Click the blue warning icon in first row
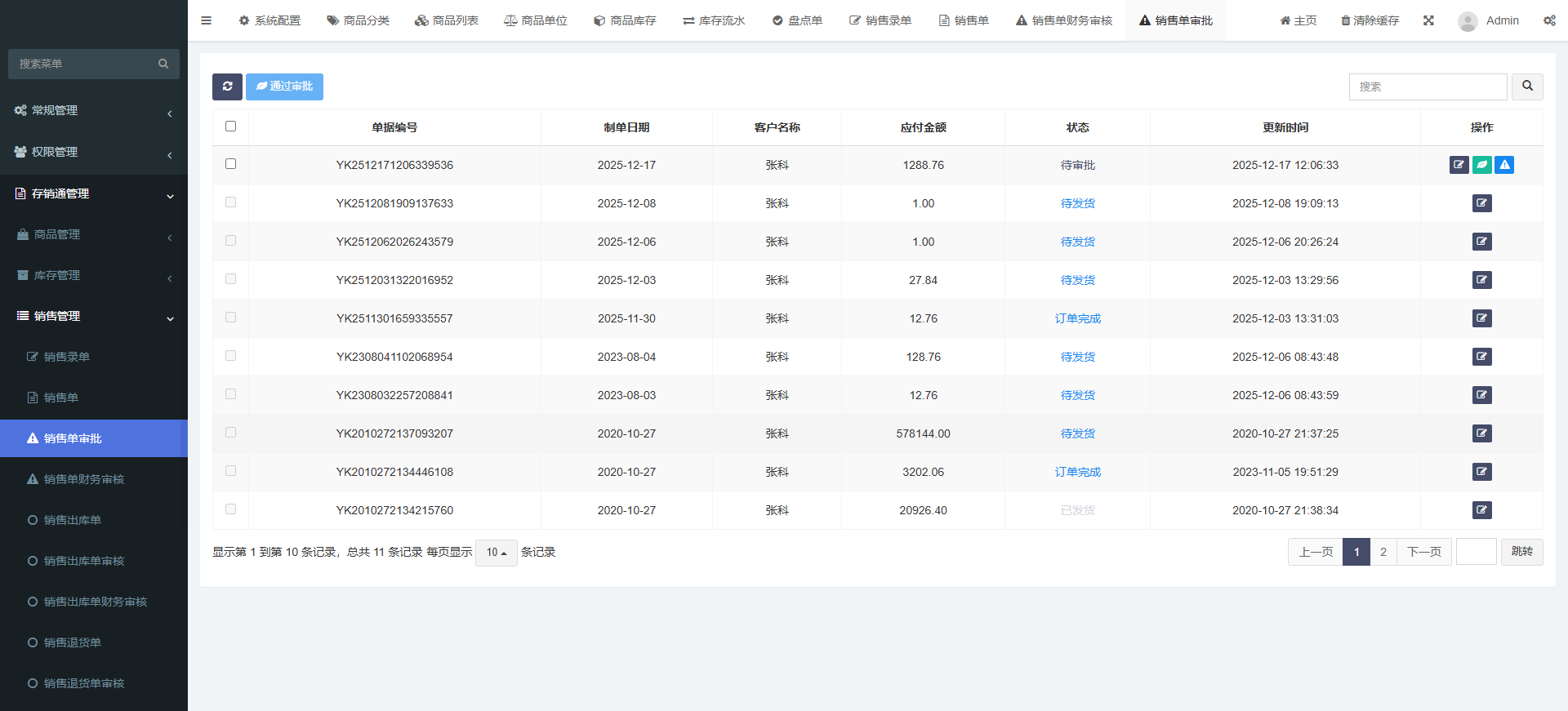This screenshot has width=1568, height=711. (x=1504, y=165)
